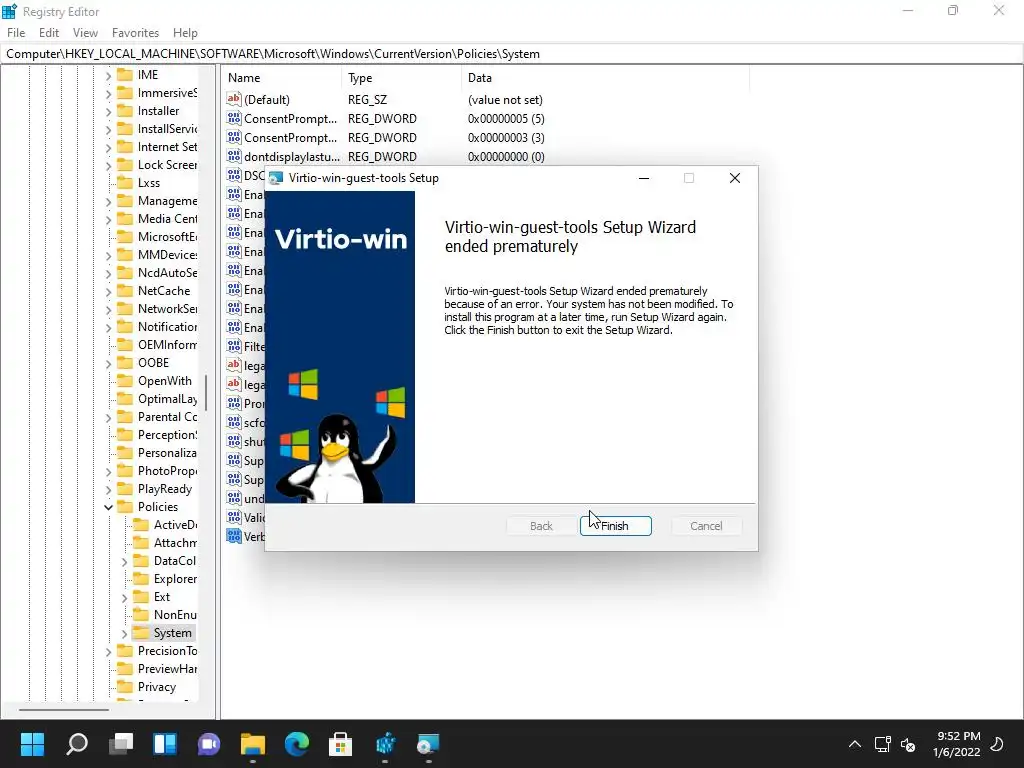Screen dimensions: 1024x768
Task: Open the Help menu in Registry Editor
Action: pyautogui.click(x=185, y=33)
